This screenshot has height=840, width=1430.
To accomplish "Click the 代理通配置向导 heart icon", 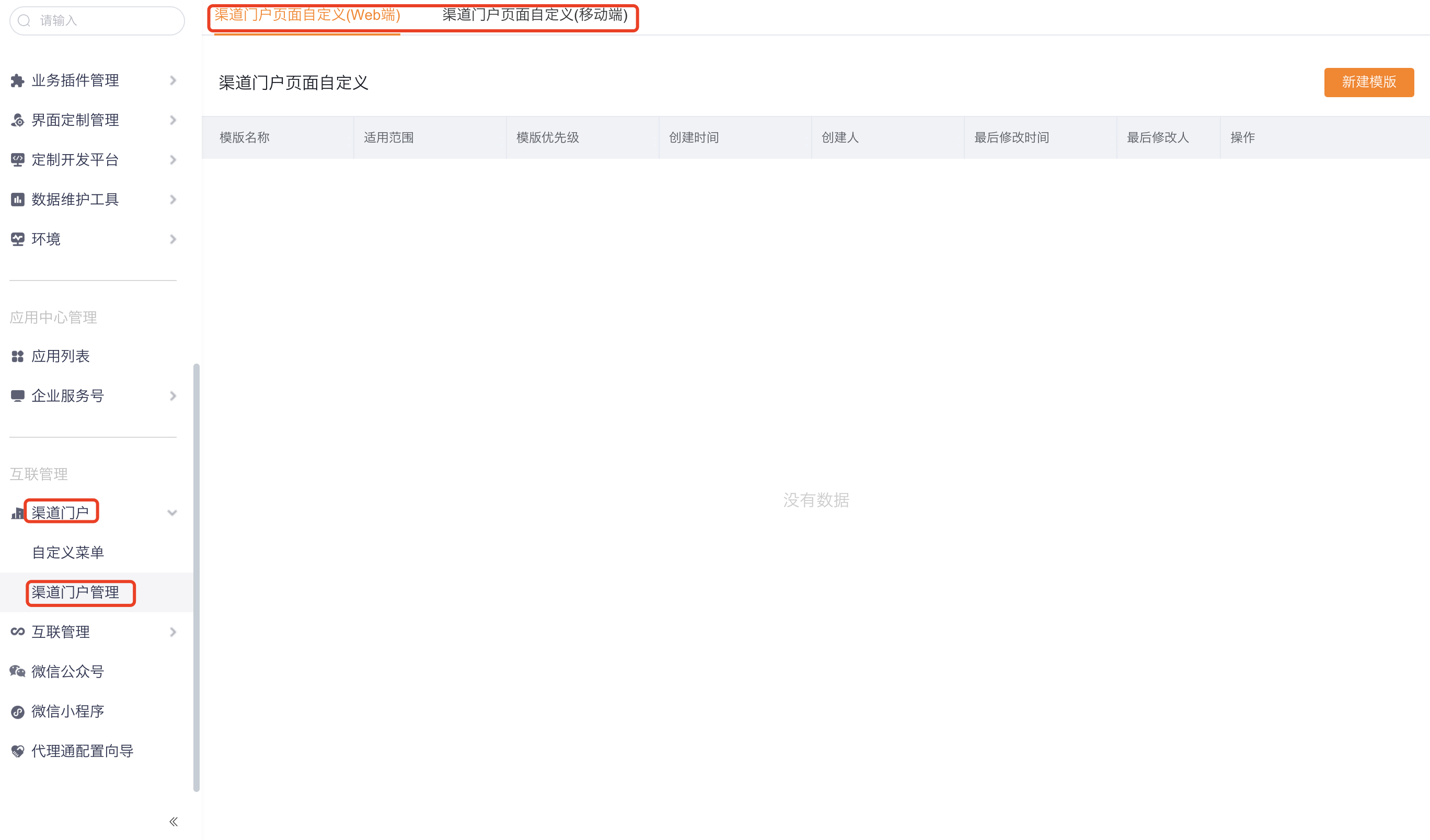I will (18, 751).
